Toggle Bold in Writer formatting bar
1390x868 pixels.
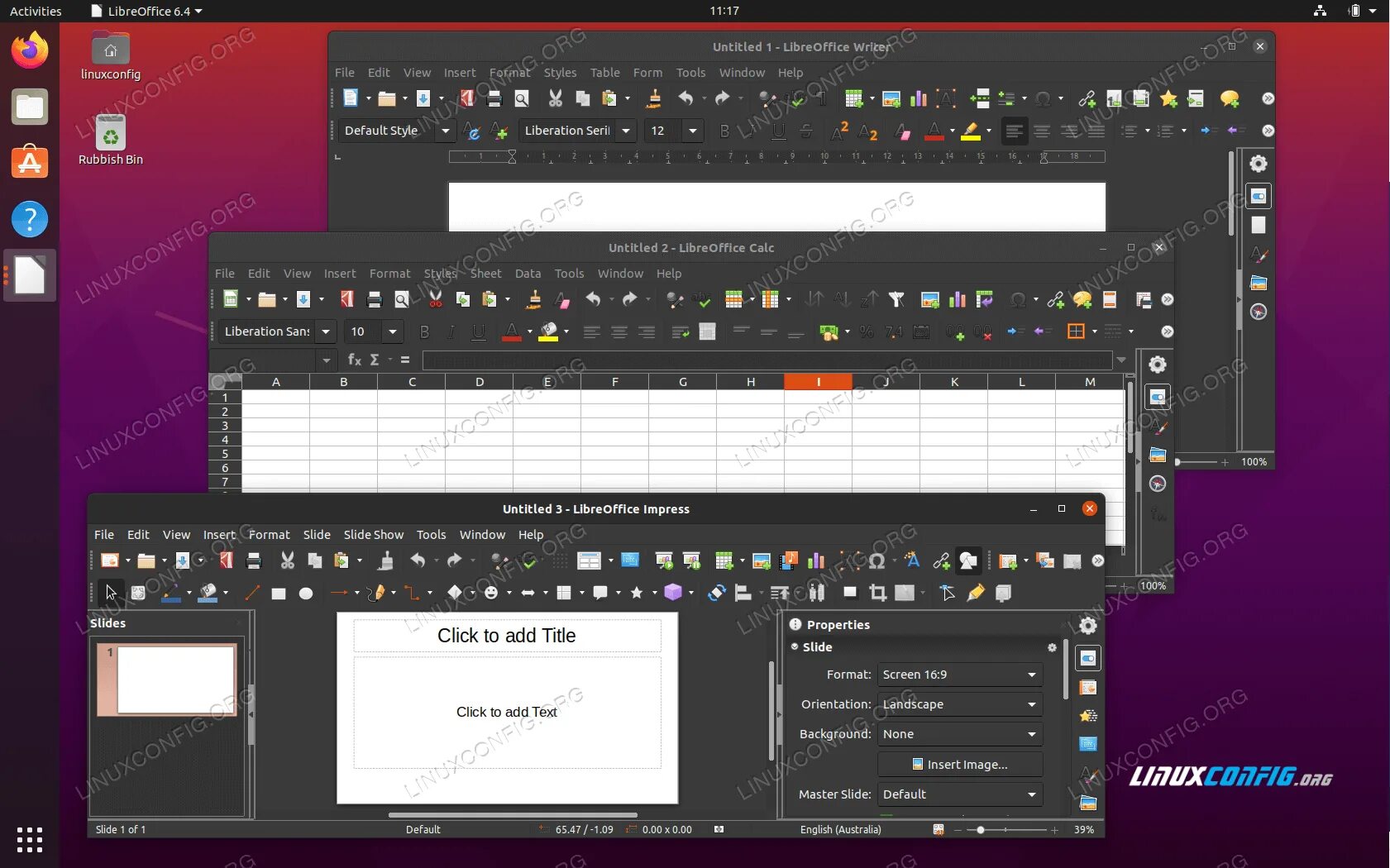coord(724,131)
